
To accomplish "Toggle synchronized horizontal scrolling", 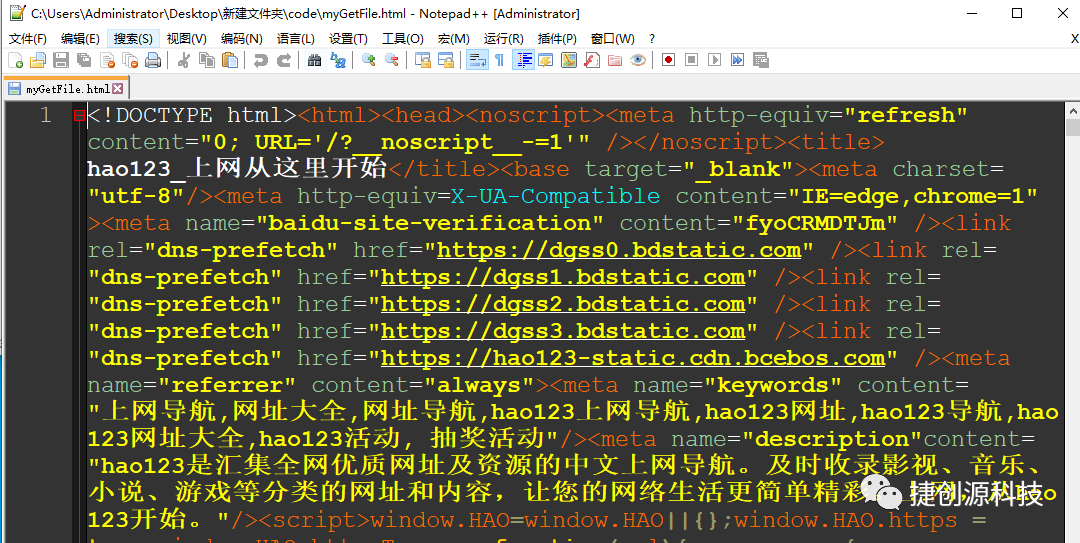I will 446,60.
